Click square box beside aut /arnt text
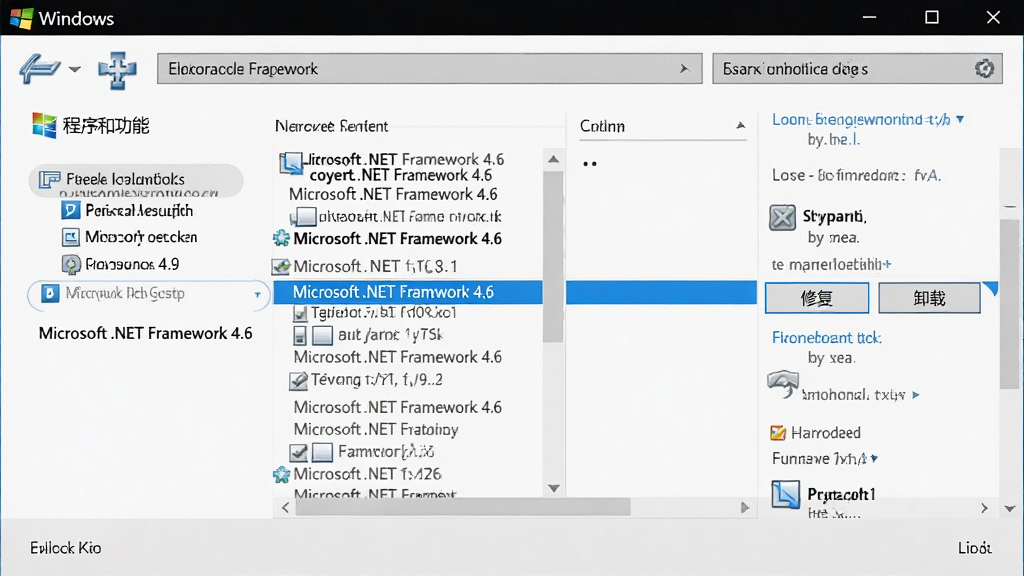 322,336
